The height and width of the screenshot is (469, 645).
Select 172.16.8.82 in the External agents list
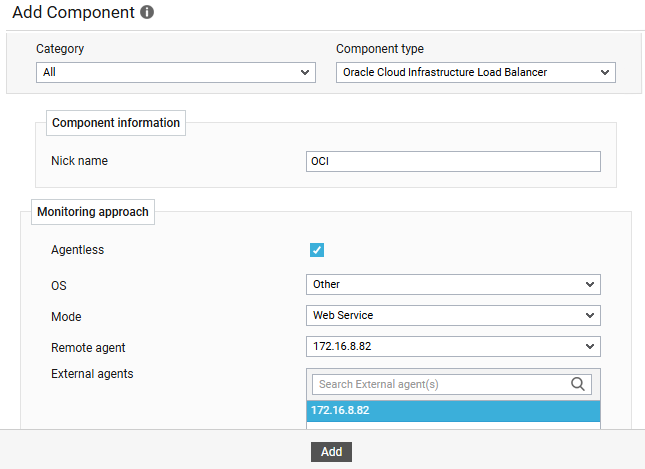click(453, 411)
